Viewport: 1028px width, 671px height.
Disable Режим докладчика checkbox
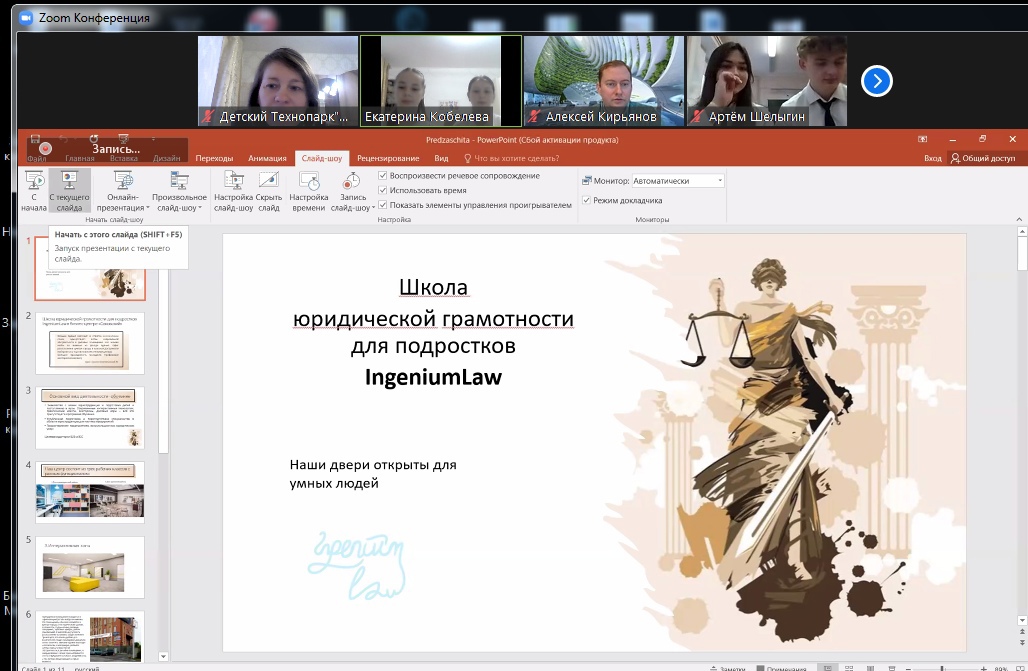(587, 200)
